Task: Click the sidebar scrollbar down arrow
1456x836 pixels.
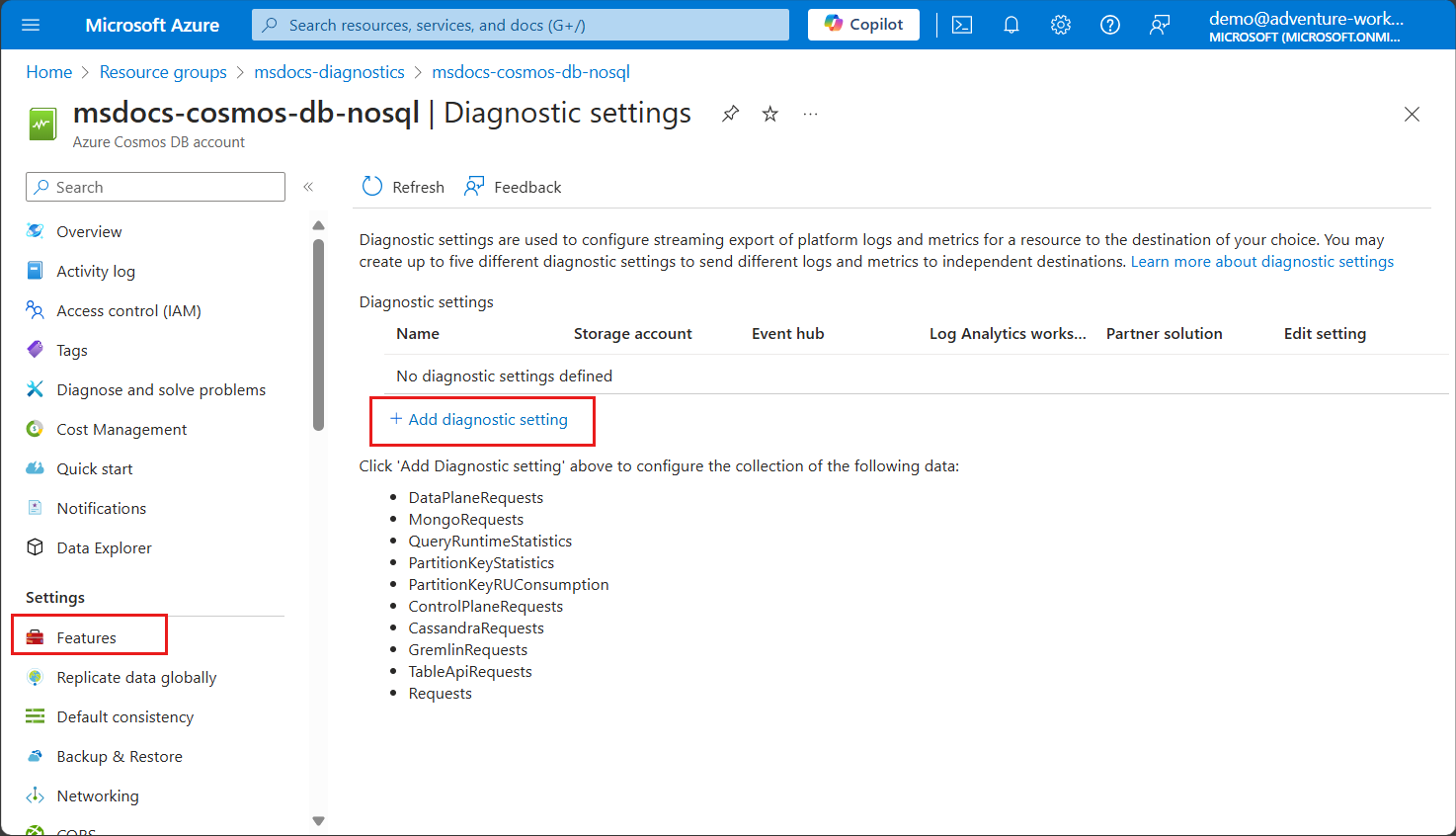Action: [x=318, y=820]
